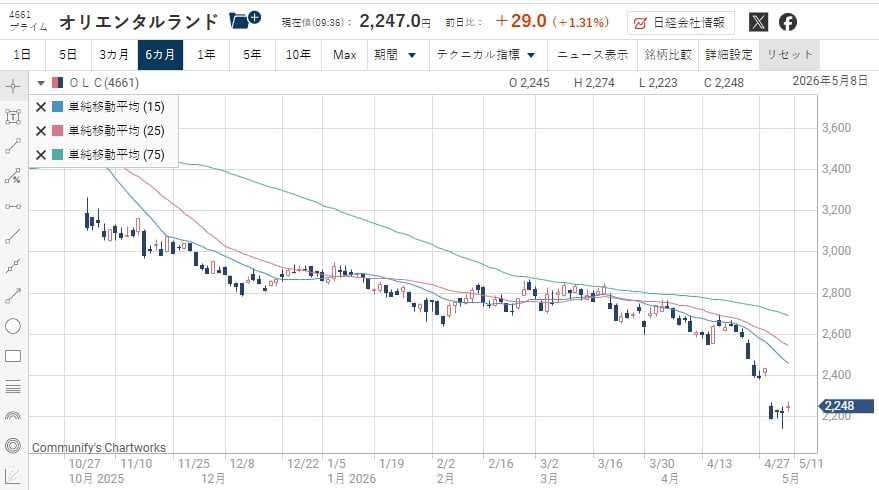Select the text annotation tool

pos(13,117)
